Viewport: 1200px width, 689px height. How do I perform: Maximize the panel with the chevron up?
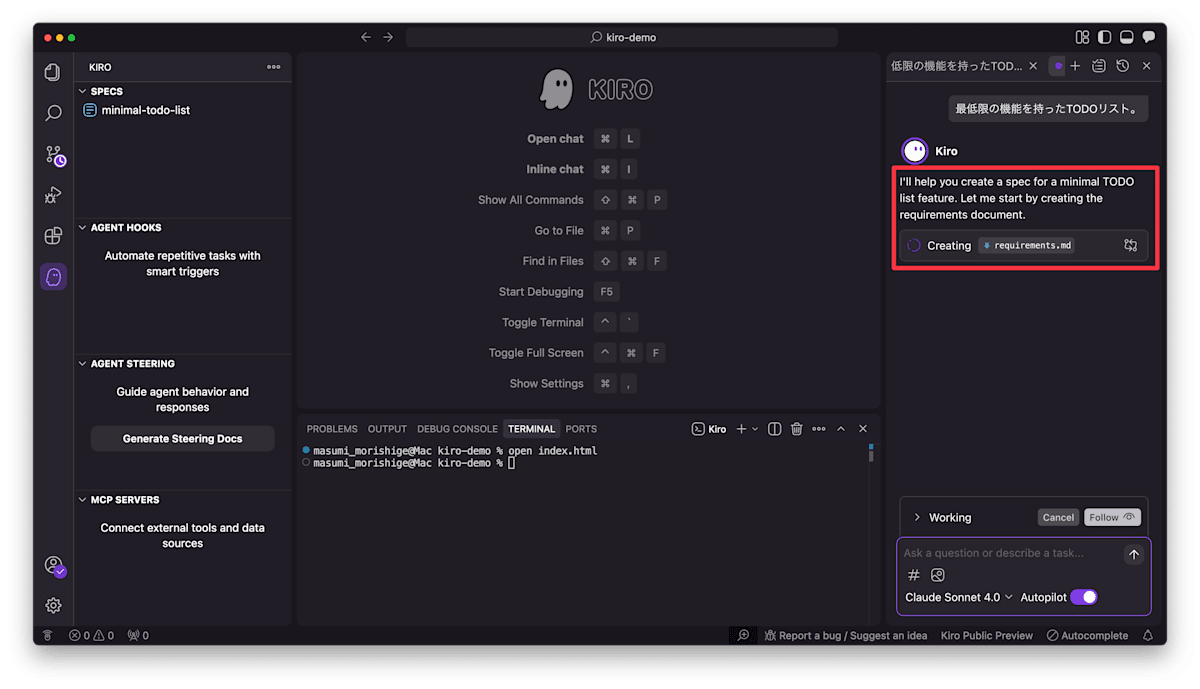click(841, 429)
